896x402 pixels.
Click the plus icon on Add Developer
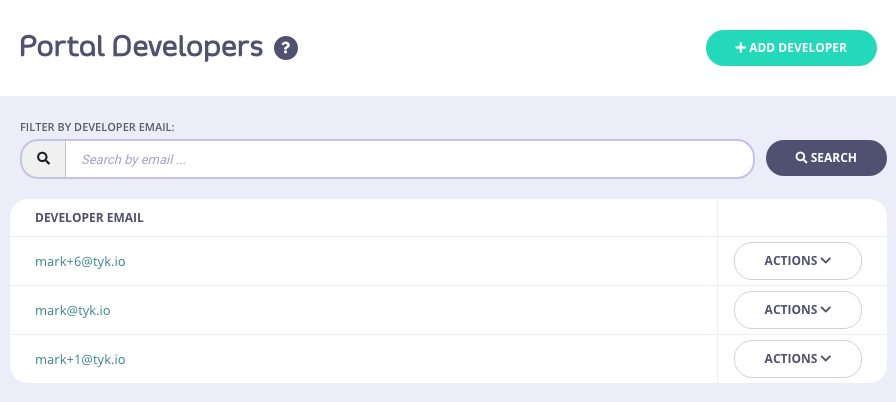pyautogui.click(x=740, y=48)
